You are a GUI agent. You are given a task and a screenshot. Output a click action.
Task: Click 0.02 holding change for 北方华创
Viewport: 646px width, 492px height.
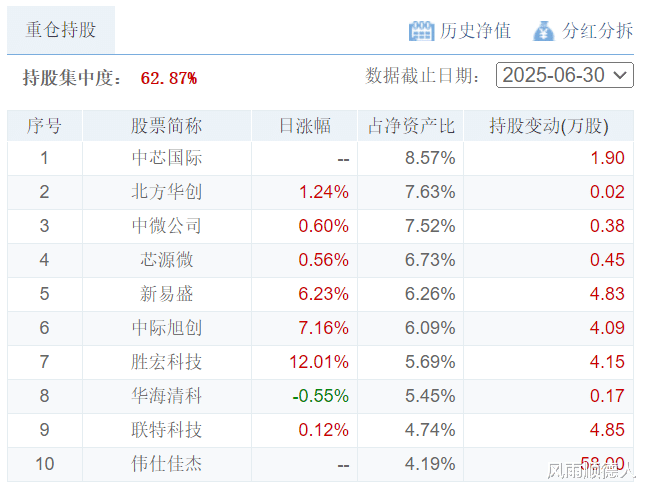(x=607, y=192)
